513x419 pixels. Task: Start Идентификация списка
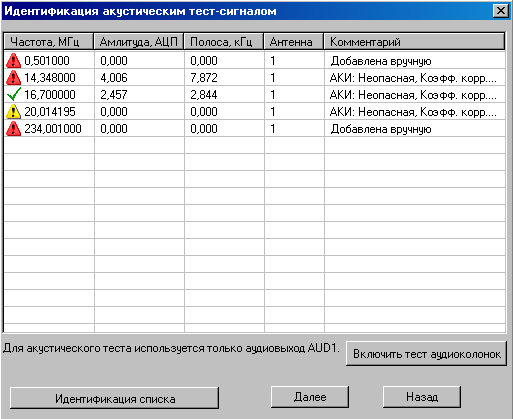tap(115, 398)
